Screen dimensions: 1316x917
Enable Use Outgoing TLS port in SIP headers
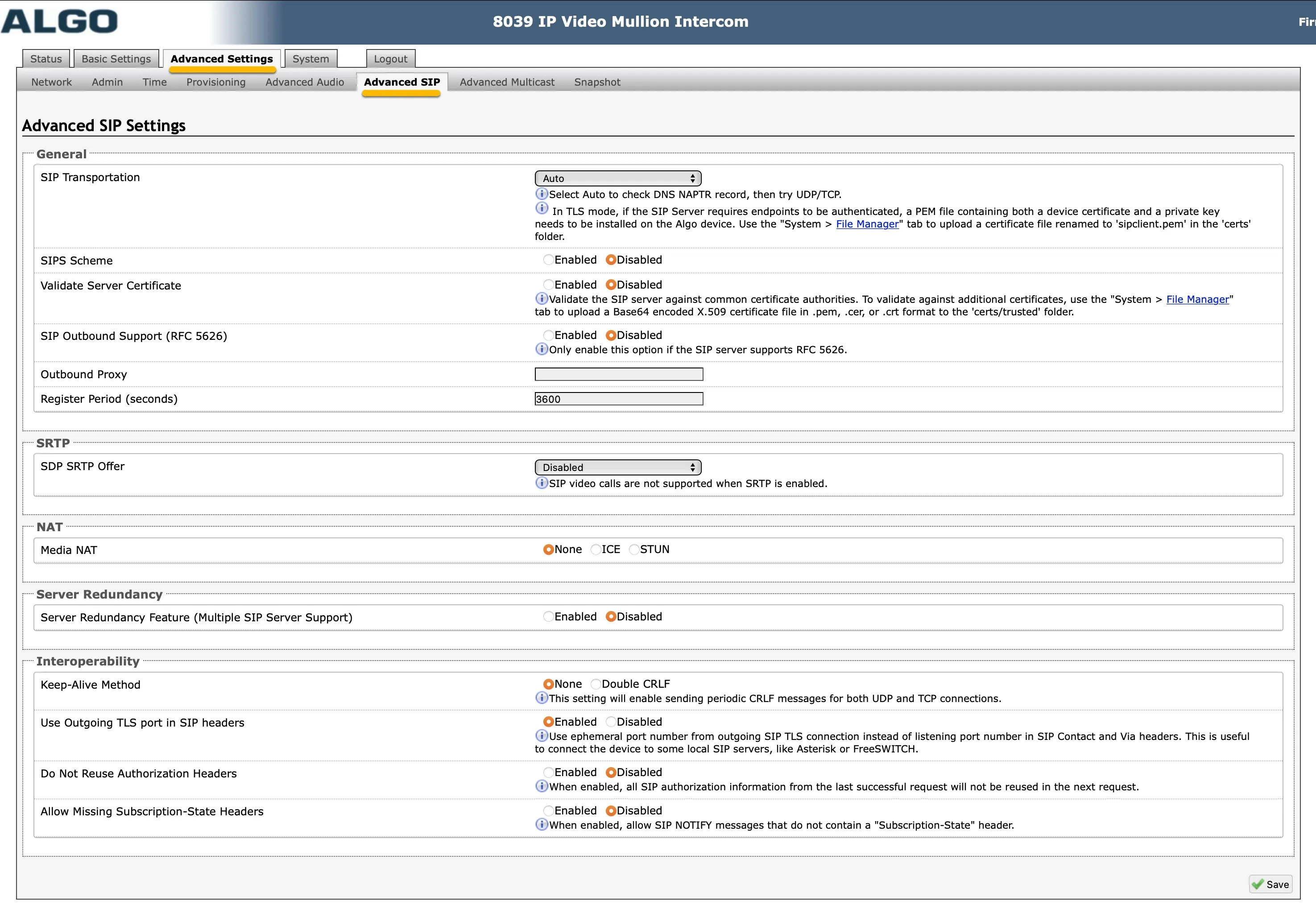tap(548, 722)
